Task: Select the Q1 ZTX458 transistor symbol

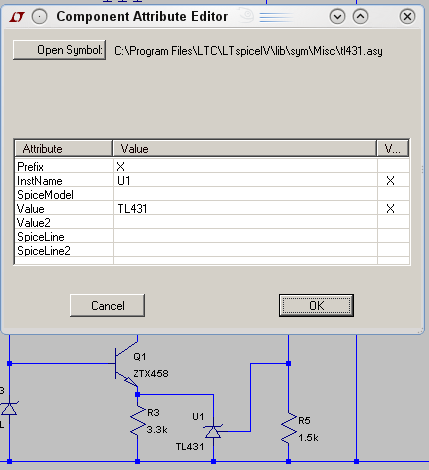Action: click(126, 365)
